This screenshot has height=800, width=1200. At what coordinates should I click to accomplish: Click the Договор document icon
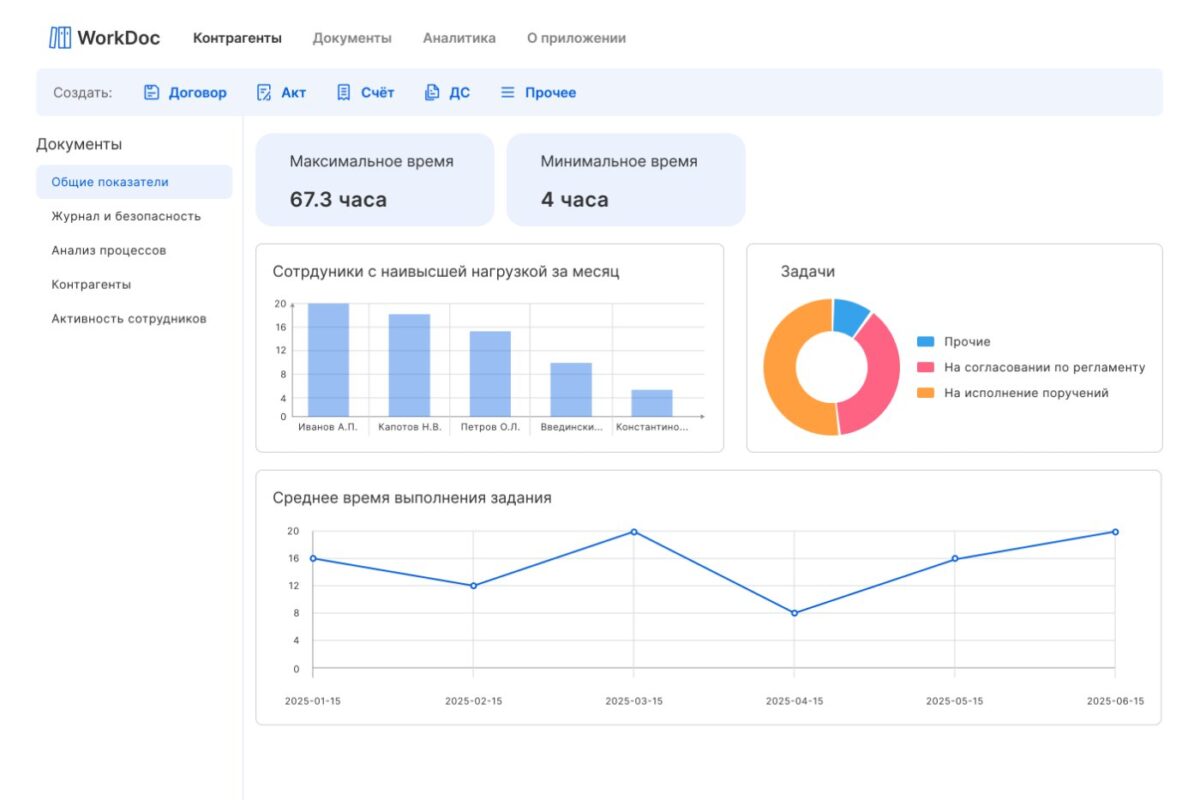pyautogui.click(x=152, y=92)
